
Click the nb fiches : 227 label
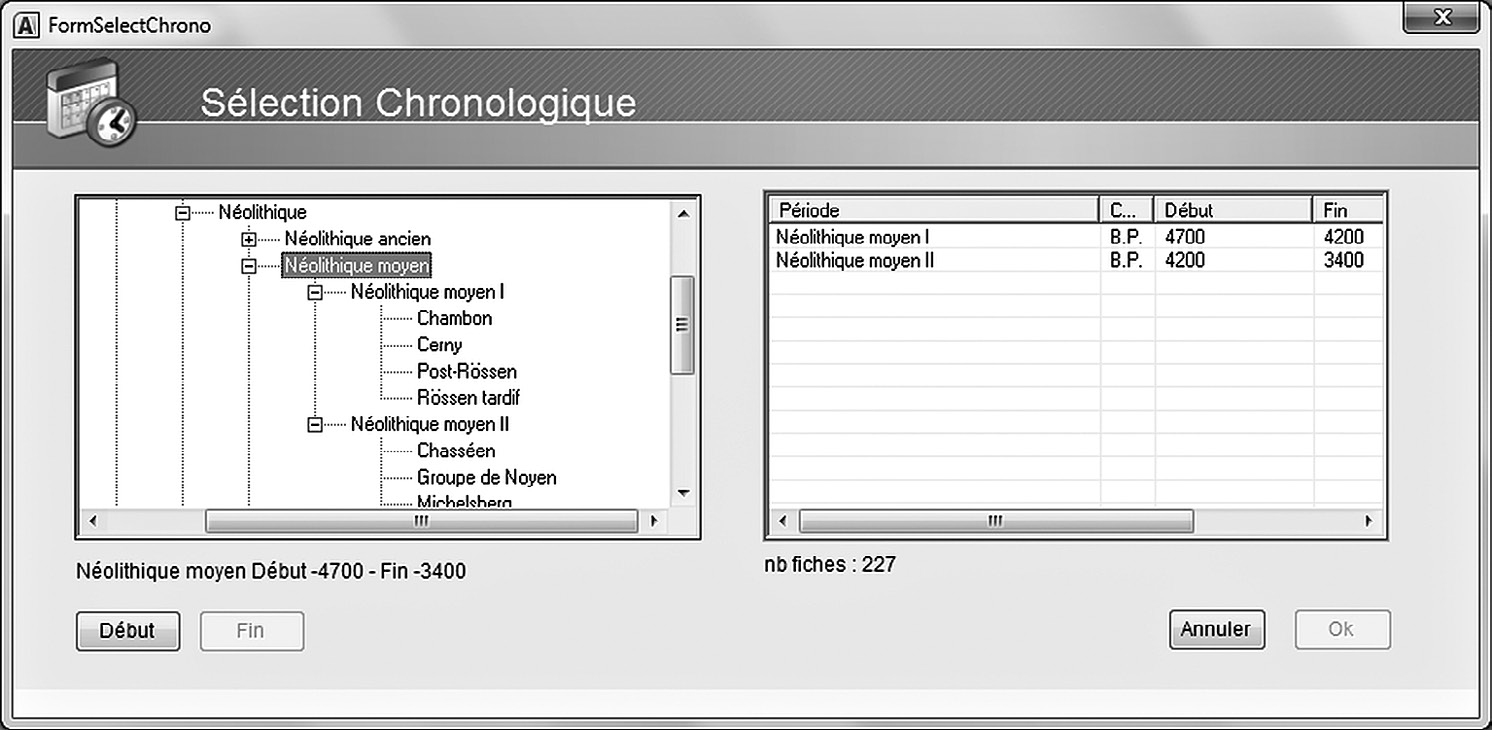830,565
